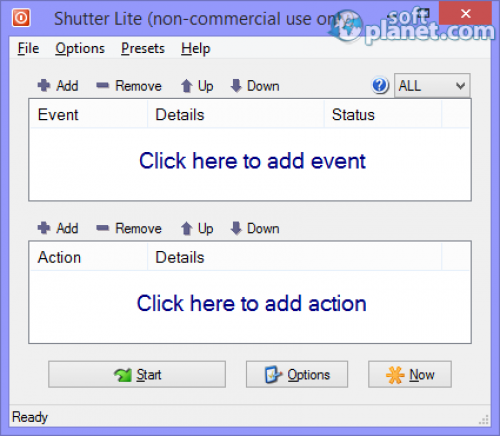The image size is (500, 436).
Task: Click the Ready status bar text
Action: 30,417
